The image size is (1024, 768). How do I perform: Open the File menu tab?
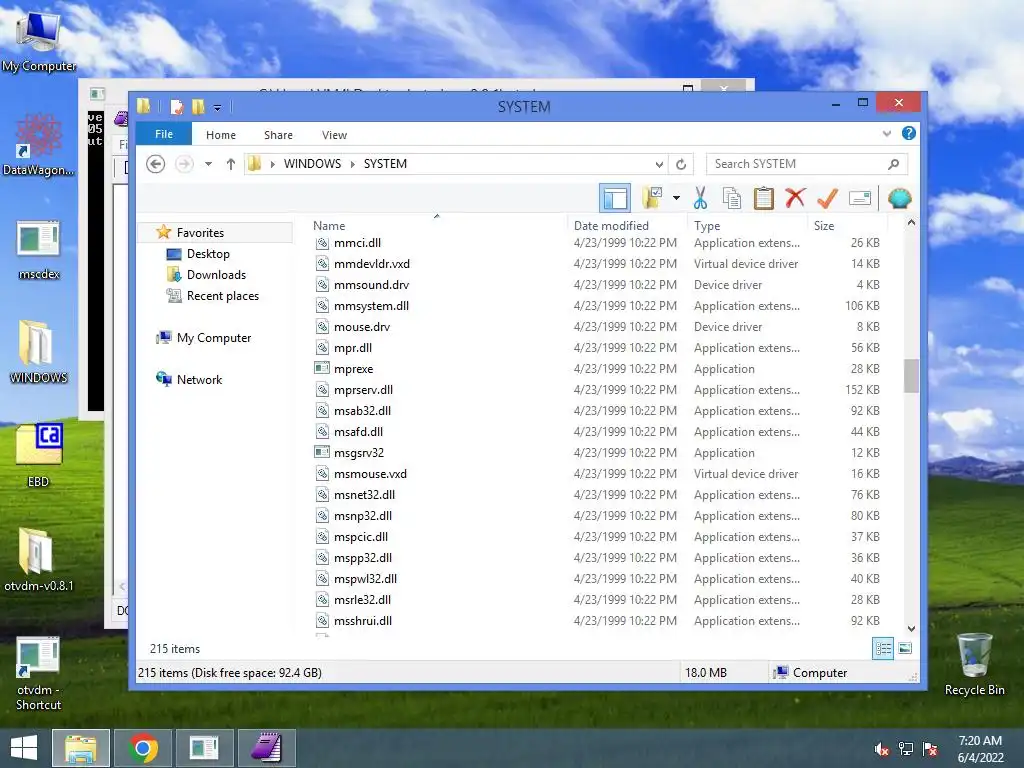pyautogui.click(x=164, y=134)
